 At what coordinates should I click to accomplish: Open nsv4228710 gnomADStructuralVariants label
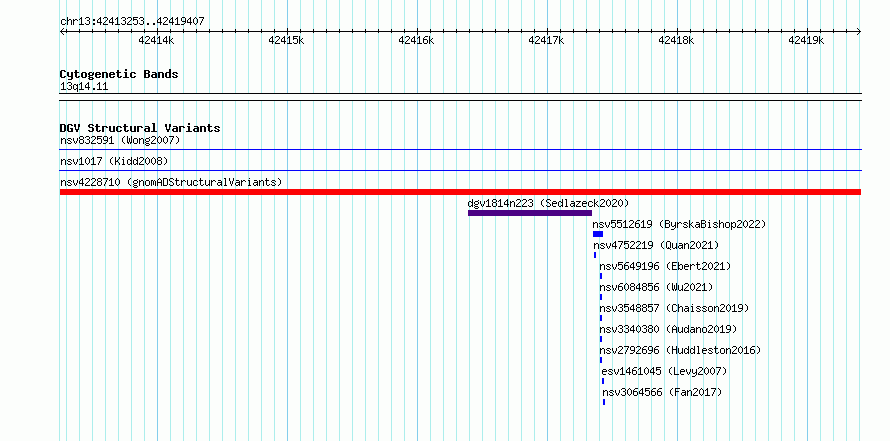pyautogui.click(x=171, y=182)
